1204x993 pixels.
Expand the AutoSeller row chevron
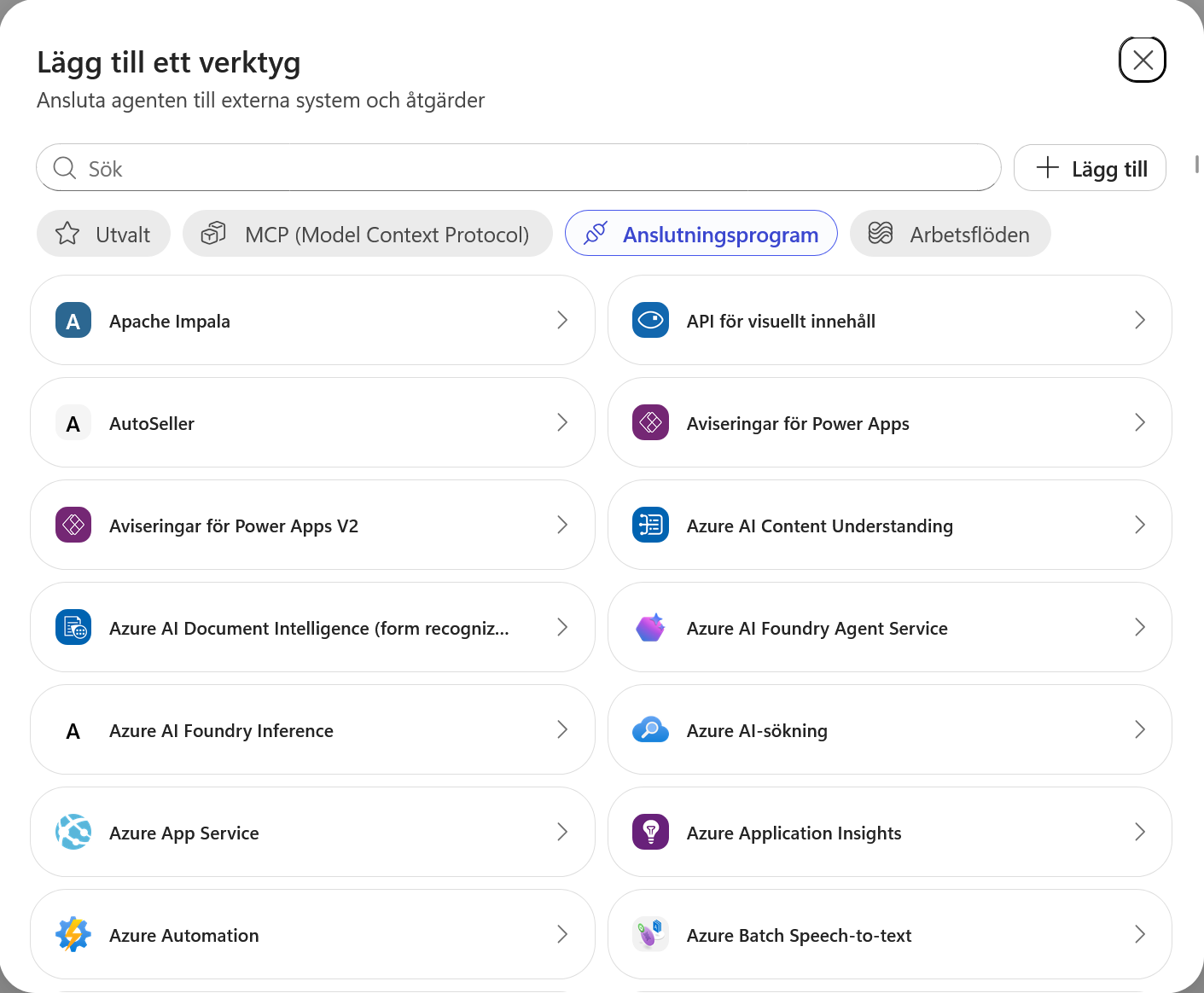click(x=562, y=422)
